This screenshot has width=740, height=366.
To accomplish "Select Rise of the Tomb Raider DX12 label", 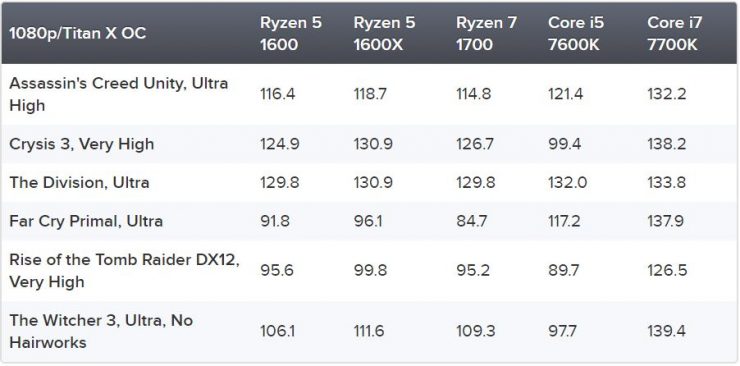I will (125, 270).
